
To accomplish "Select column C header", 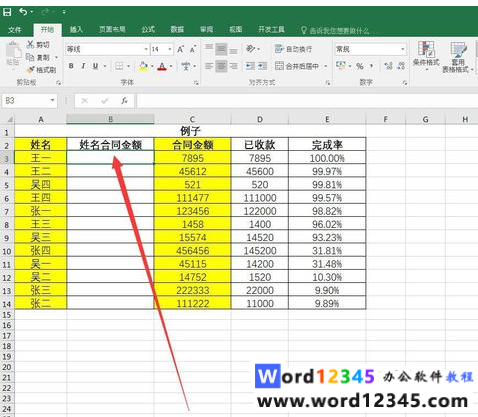I will pyautogui.click(x=192, y=119).
